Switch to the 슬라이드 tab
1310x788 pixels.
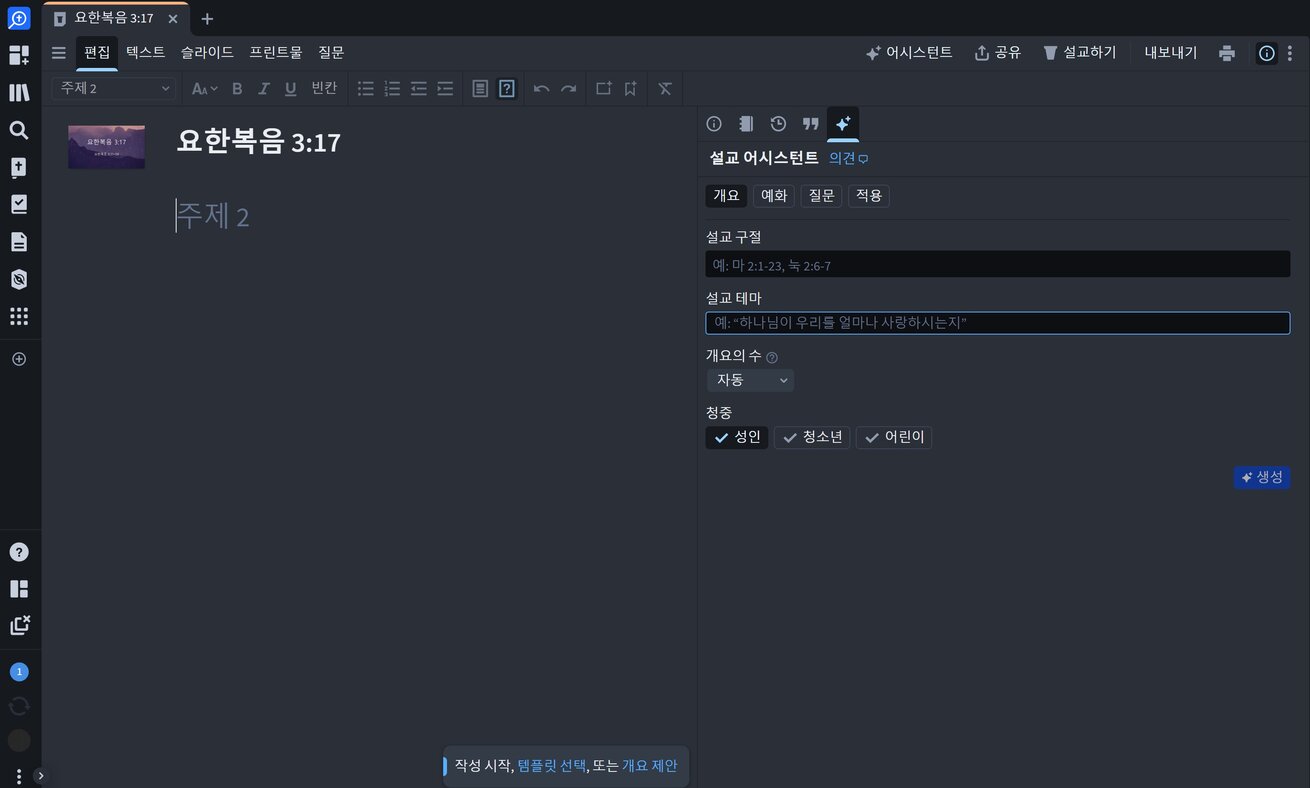click(207, 53)
